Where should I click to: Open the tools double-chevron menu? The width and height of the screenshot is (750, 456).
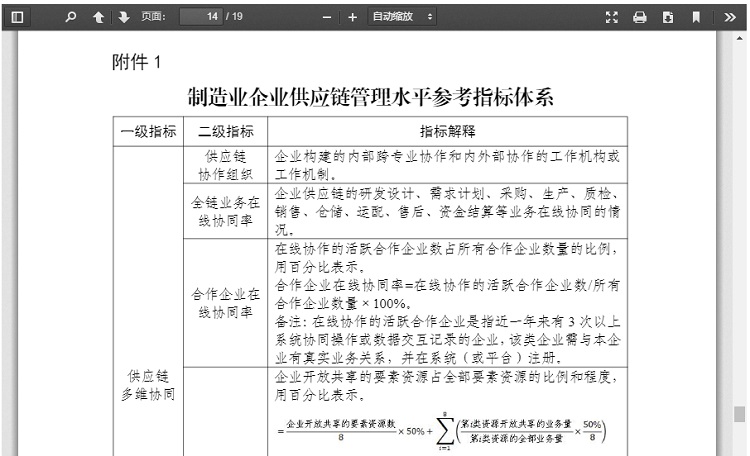[730, 17]
